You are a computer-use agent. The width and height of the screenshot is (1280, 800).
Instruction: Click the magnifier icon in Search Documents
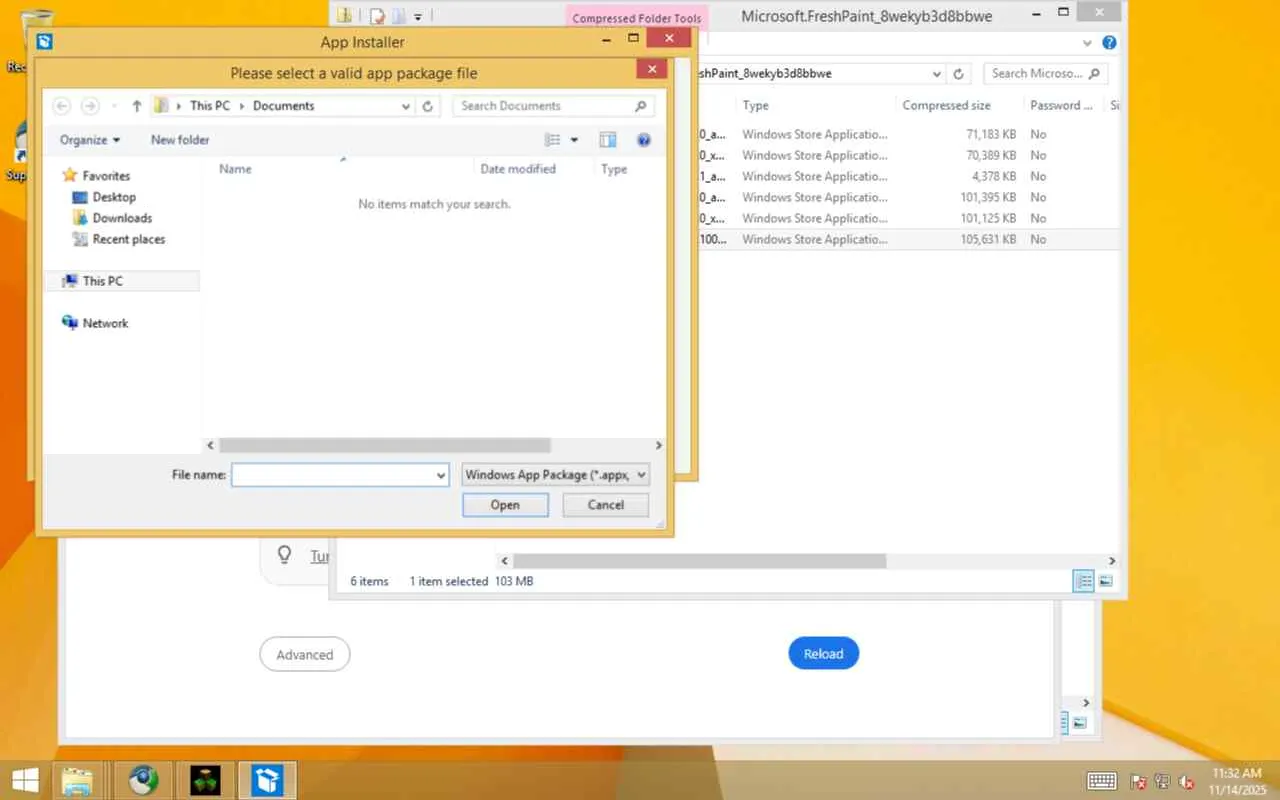641,106
